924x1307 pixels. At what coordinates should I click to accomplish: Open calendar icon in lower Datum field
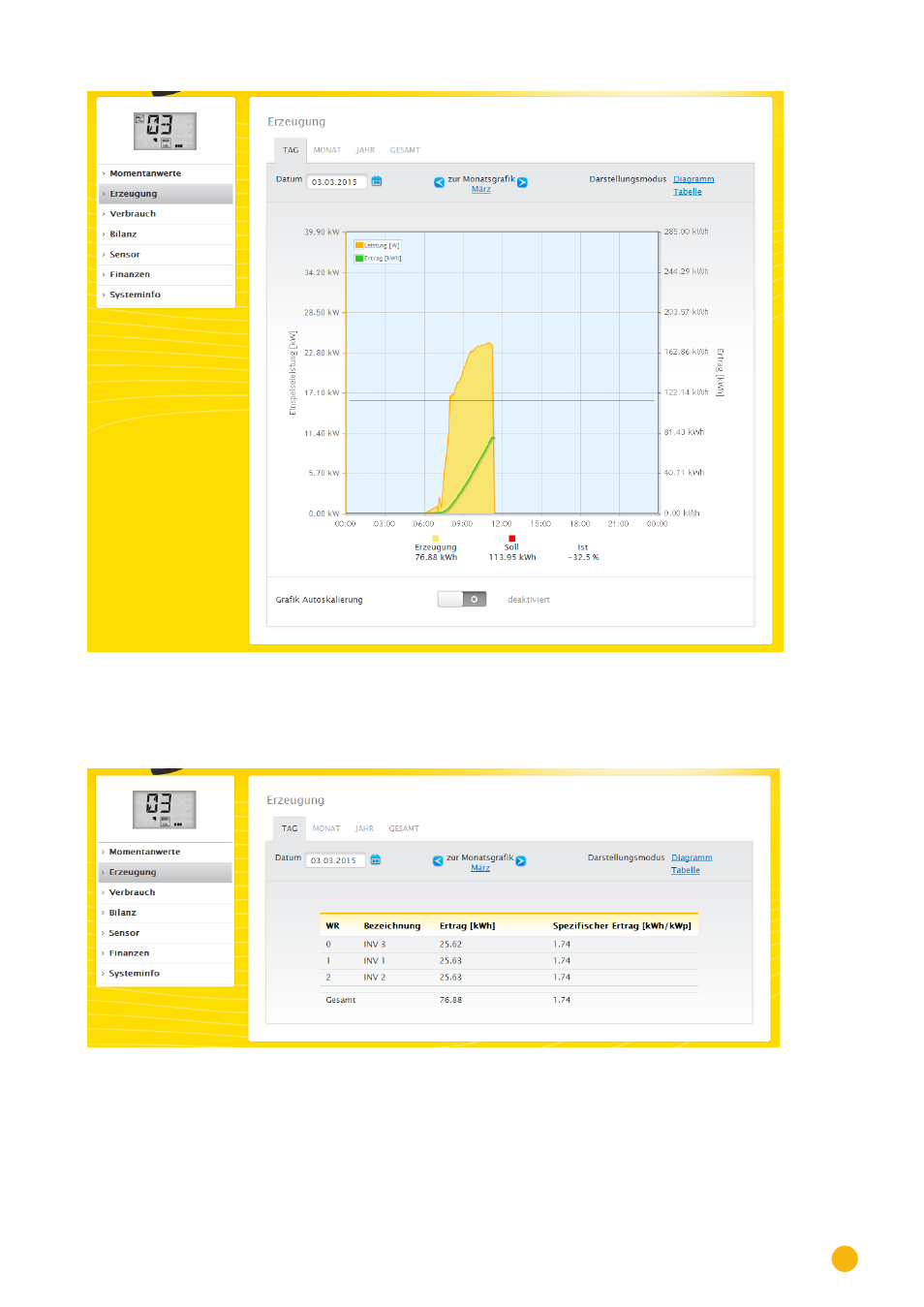coord(376,859)
